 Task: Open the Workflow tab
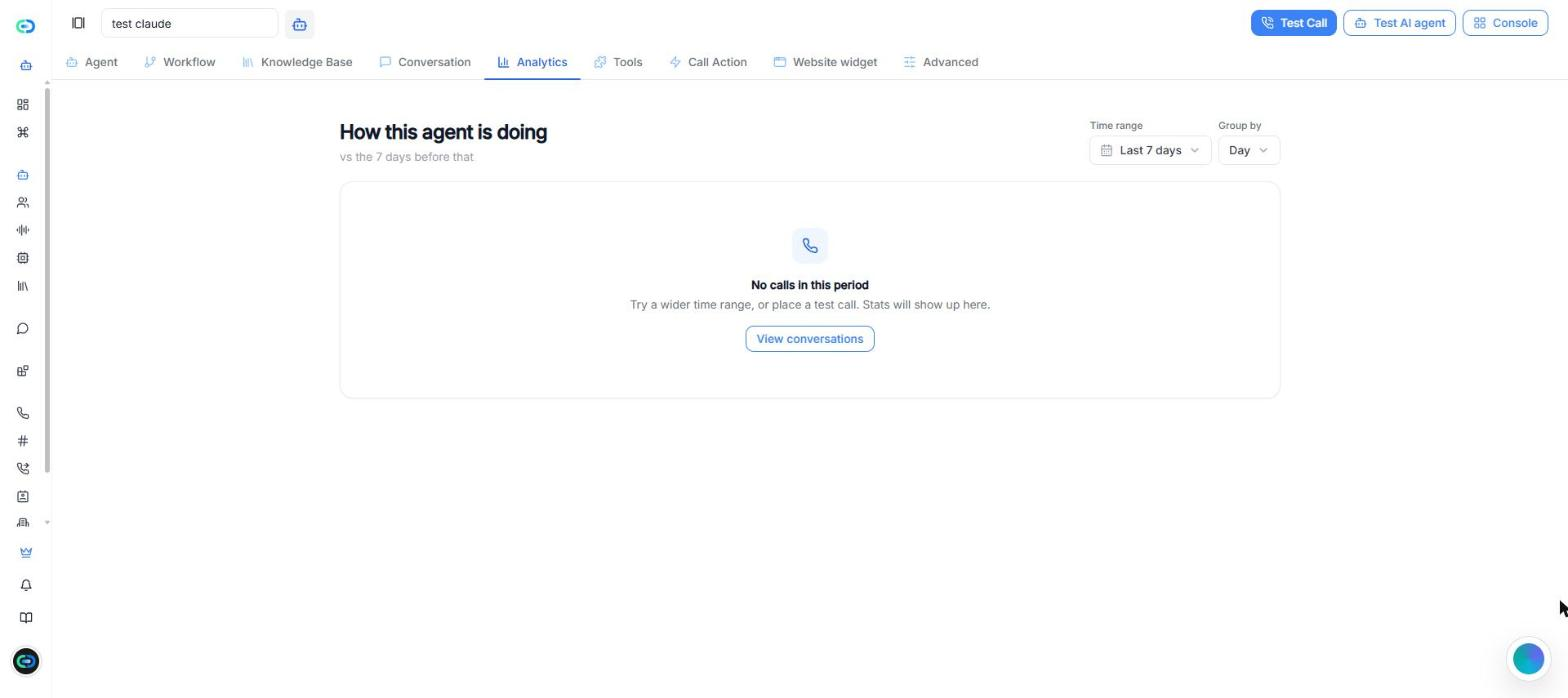[x=180, y=62]
